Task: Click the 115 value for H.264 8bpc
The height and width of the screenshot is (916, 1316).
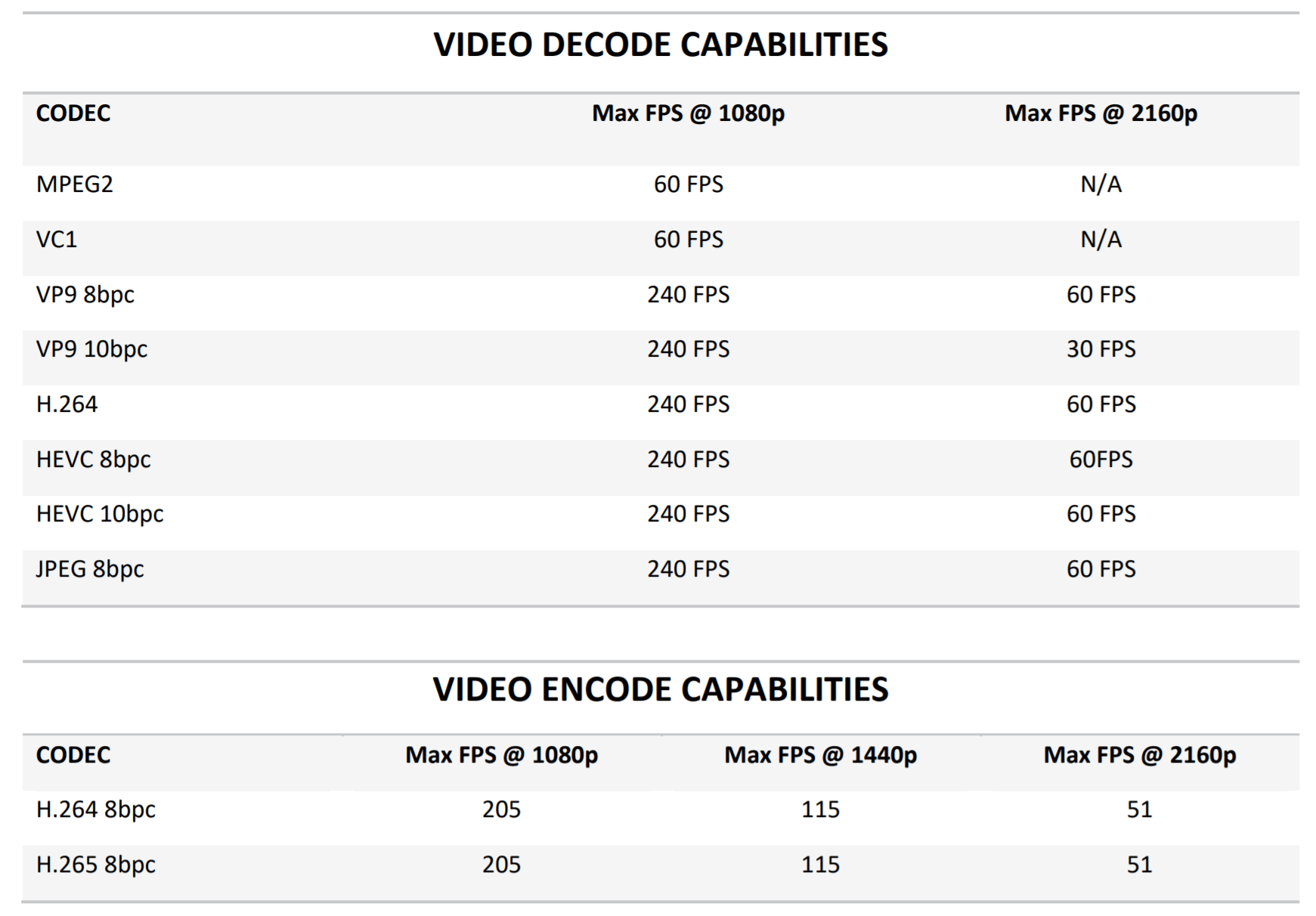Action: (x=820, y=809)
